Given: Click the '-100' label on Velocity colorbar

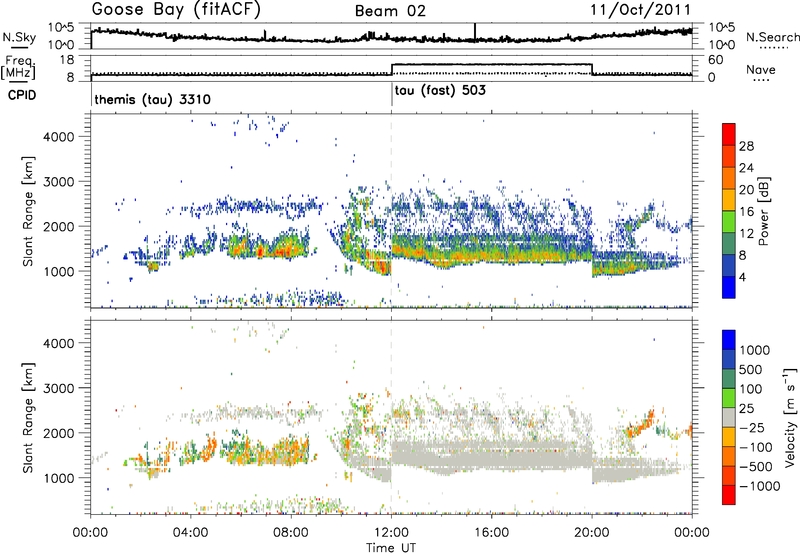Looking at the screenshot, I should click(756, 447).
